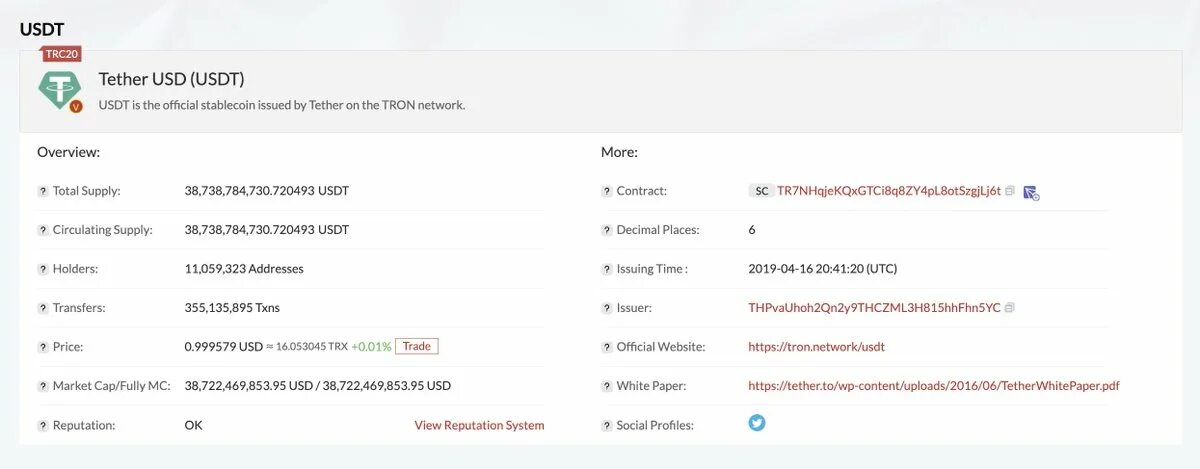Open View Reputation System link

[x=479, y=425]
